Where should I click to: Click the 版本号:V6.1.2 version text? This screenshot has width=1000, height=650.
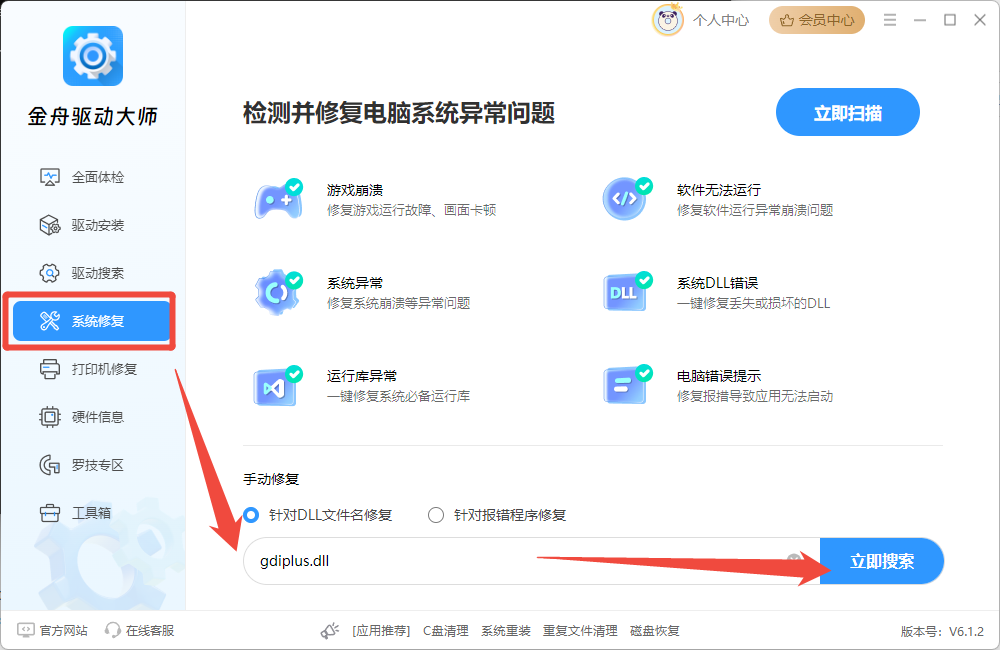tap(942, 632)
